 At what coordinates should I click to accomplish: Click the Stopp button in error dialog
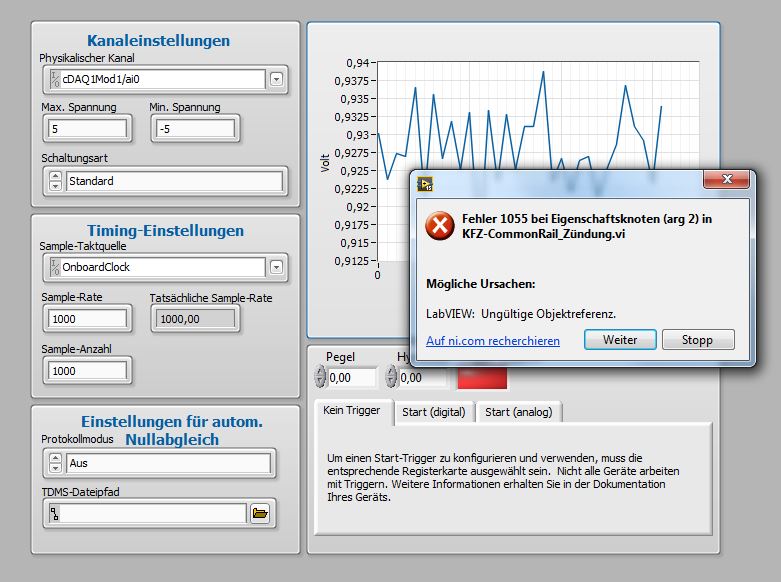tap(698, 340)
